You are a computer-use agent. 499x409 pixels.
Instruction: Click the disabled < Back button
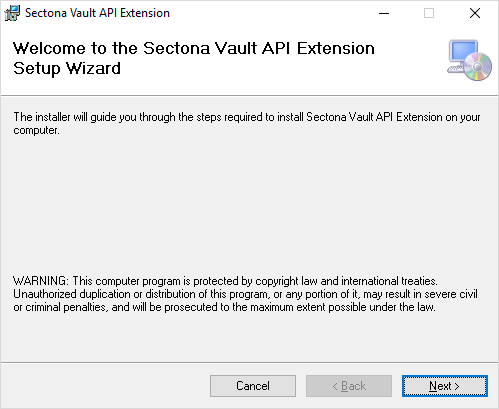pyautogui.click(x=349, y=386)
